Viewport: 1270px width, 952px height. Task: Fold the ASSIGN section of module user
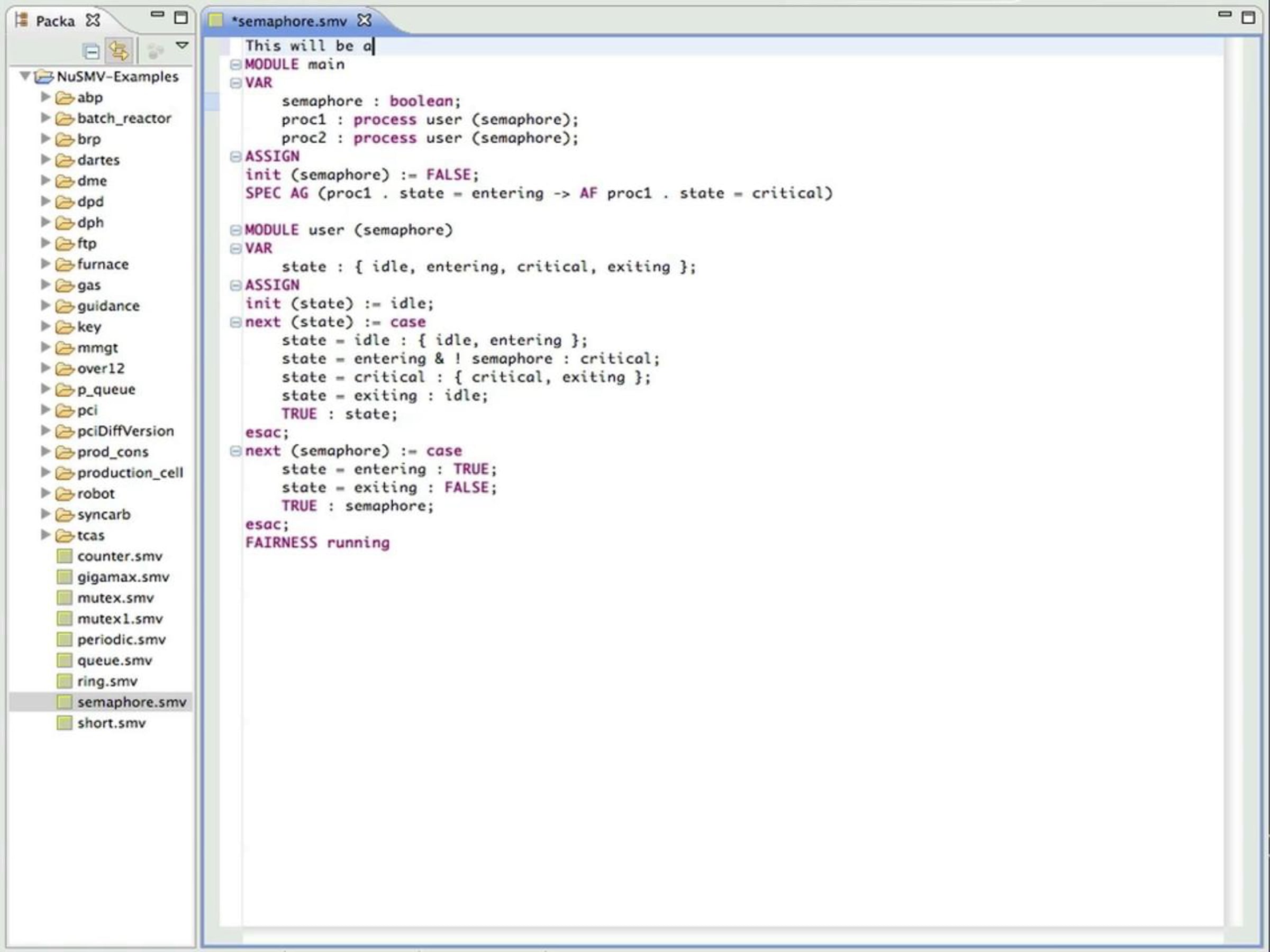235,285
